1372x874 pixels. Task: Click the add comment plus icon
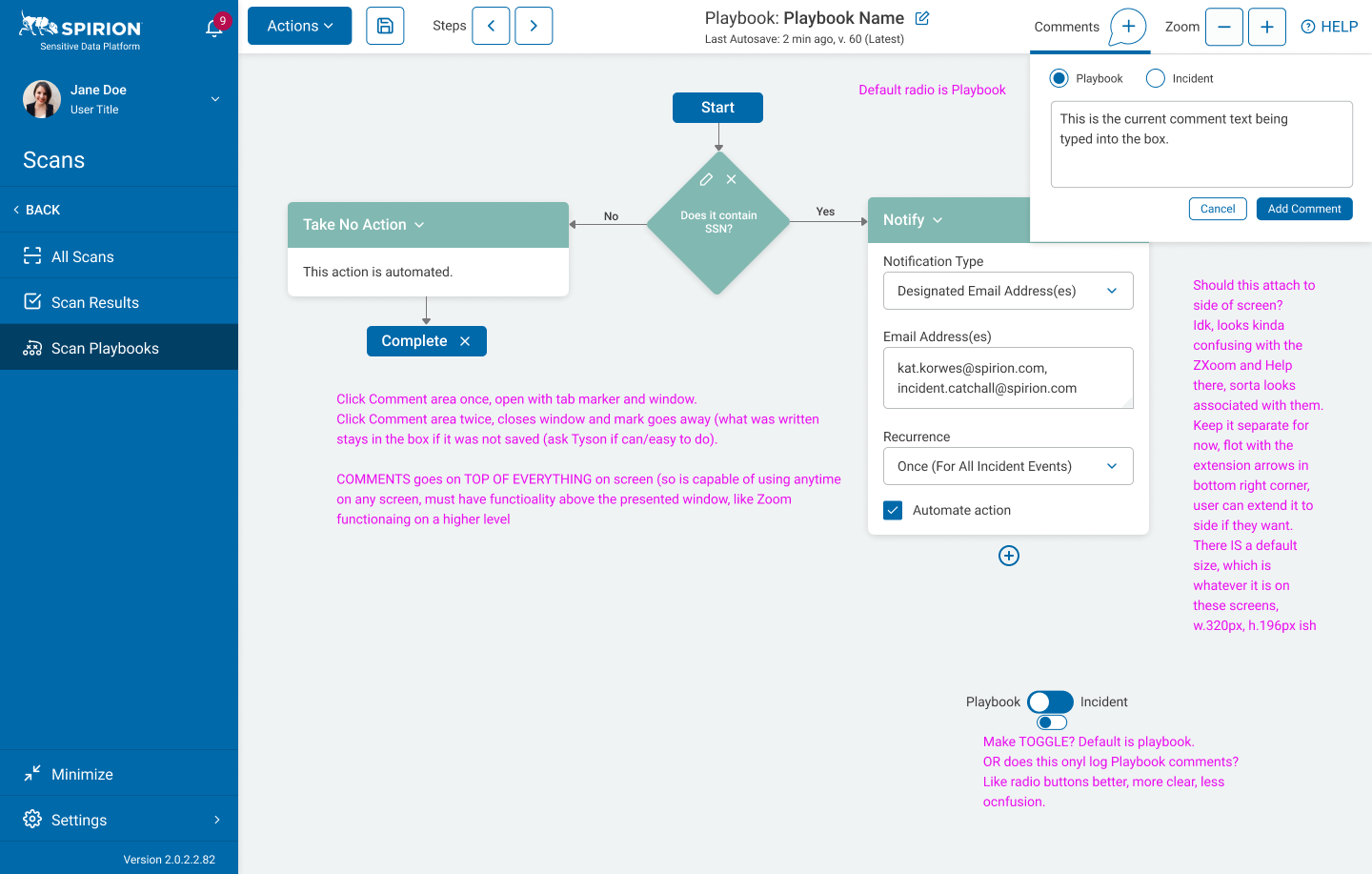click(1128, 27)
